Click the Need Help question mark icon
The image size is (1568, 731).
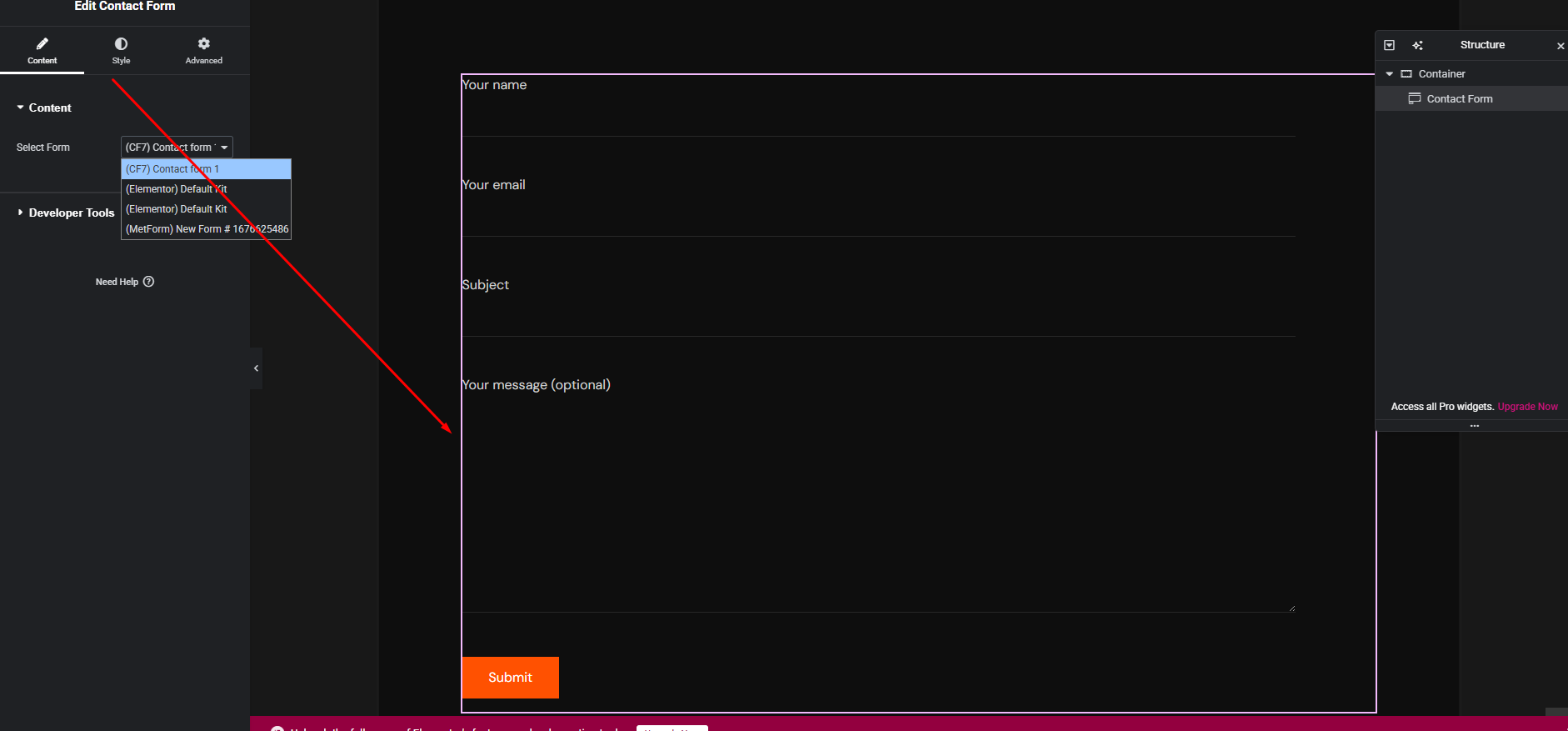148,282
